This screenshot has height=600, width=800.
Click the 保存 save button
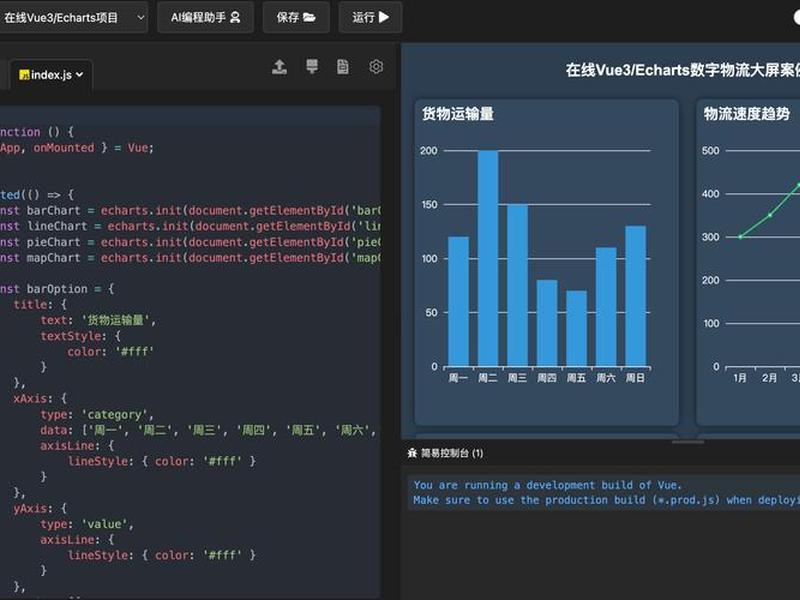[x=296, y=17]
